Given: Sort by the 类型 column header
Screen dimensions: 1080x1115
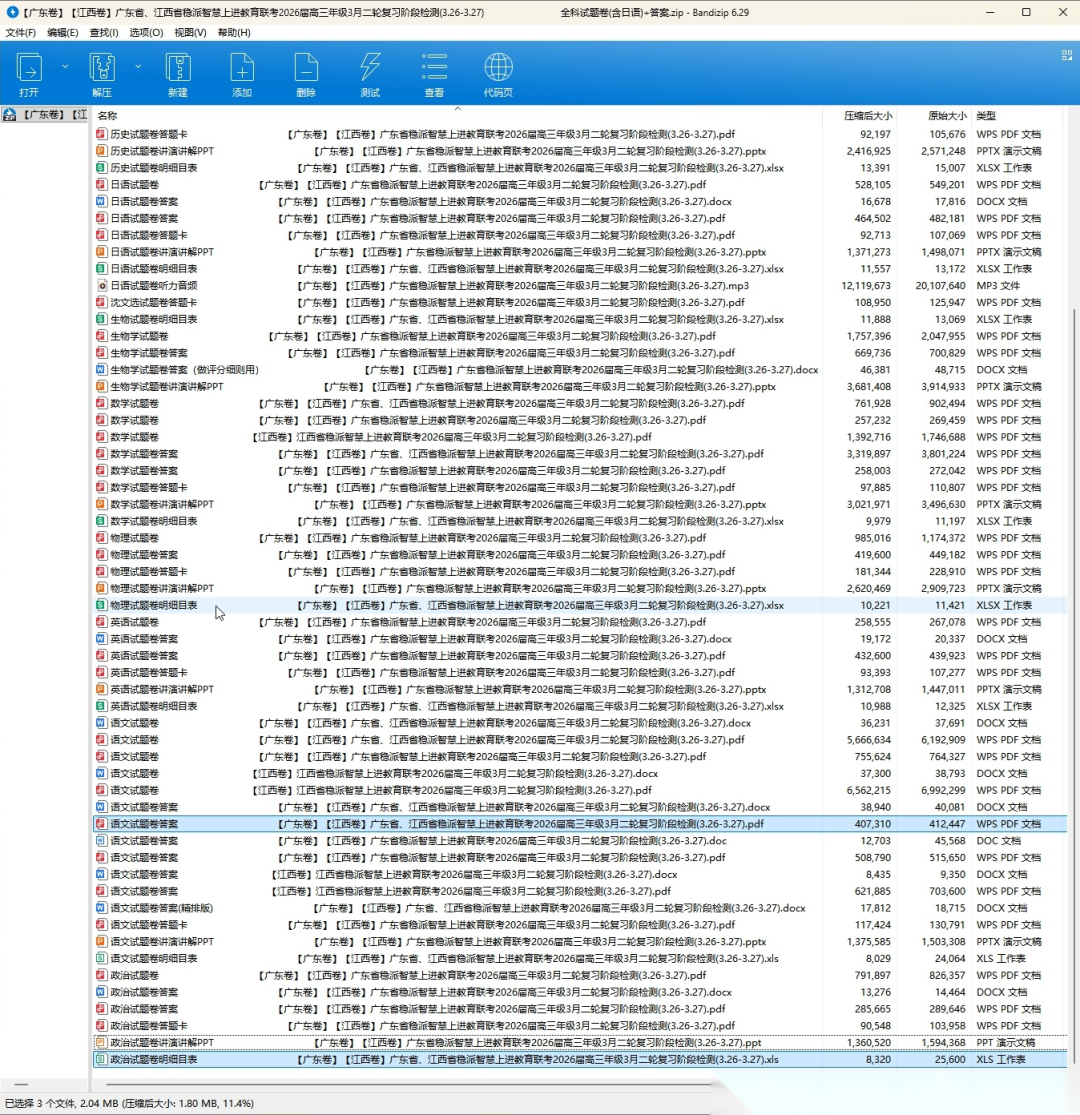Looking at the screenshot, I should [x=986, y=116].
